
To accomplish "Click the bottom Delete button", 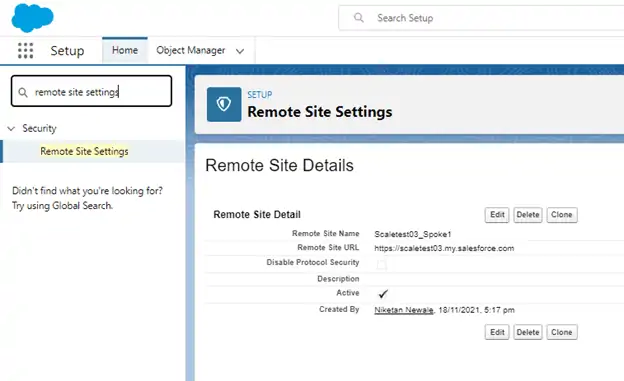I will [x=528, y=332].
